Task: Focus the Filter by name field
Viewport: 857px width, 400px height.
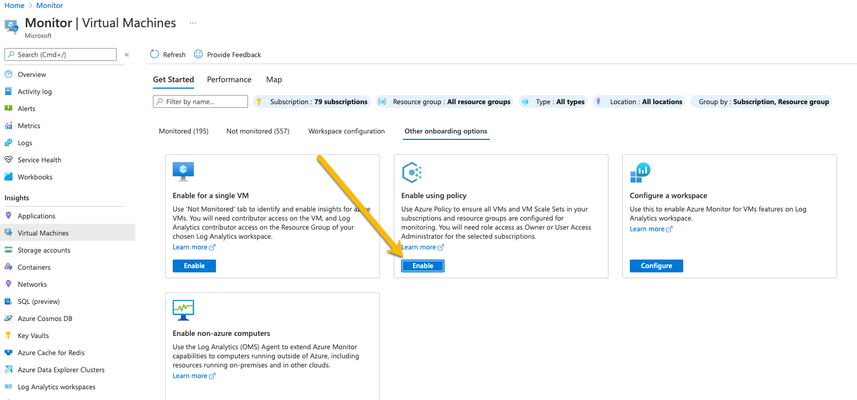Action: tap(201, 102)
